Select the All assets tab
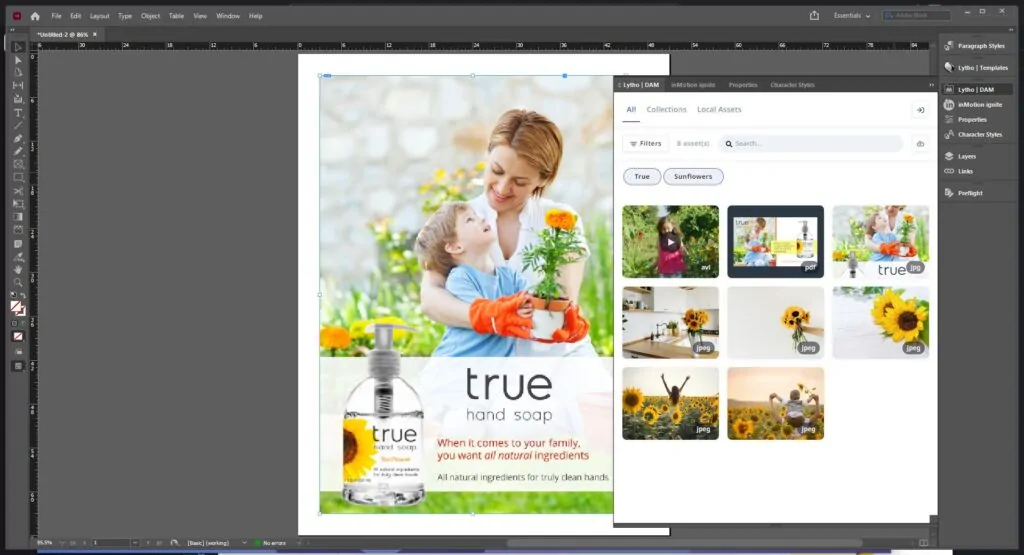 tap(631, 110)
